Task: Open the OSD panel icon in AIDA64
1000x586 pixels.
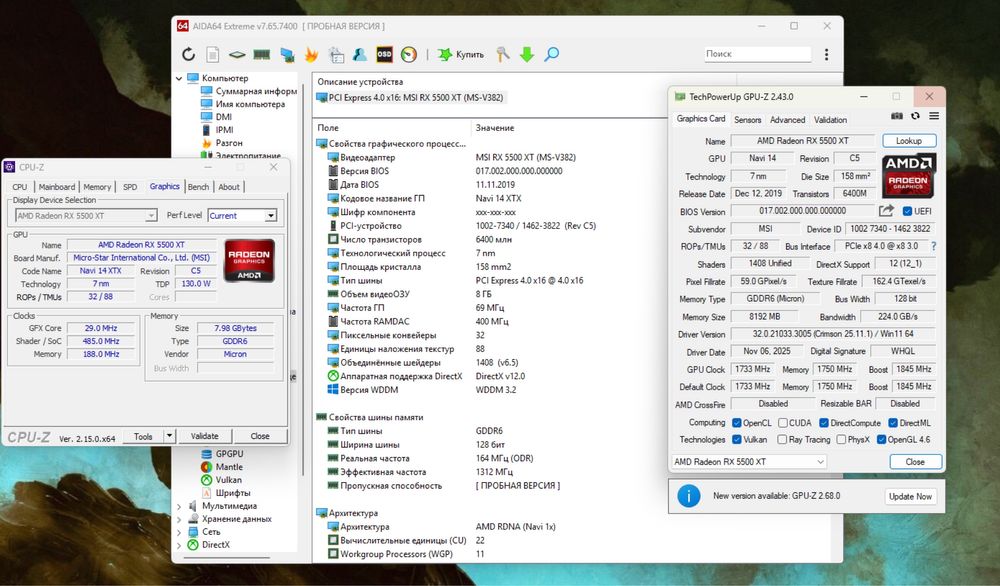Action: (x=384, y=54)
